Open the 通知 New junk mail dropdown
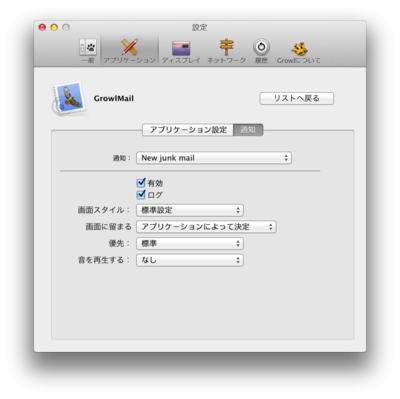 pyautogui.click(x=214, y=158)
